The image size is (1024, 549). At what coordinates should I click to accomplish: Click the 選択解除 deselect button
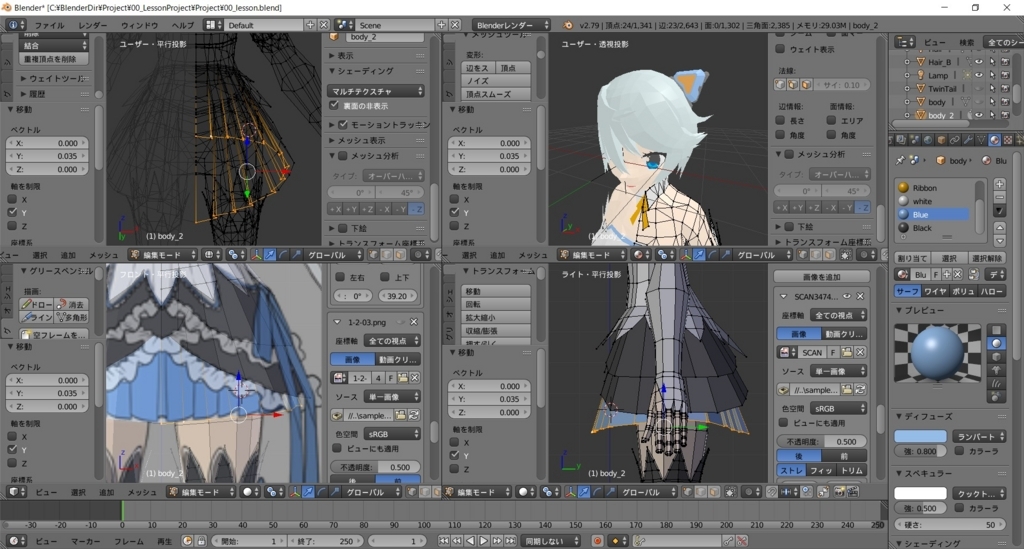(987, 258)
